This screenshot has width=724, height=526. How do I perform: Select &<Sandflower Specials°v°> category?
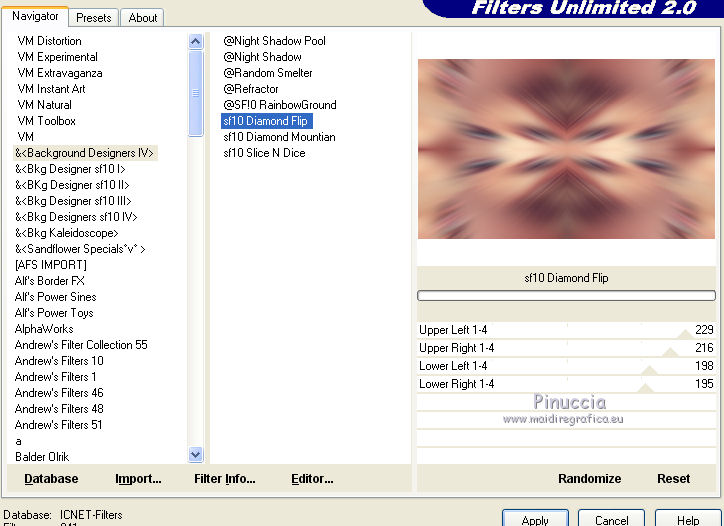tap(80, 249)
